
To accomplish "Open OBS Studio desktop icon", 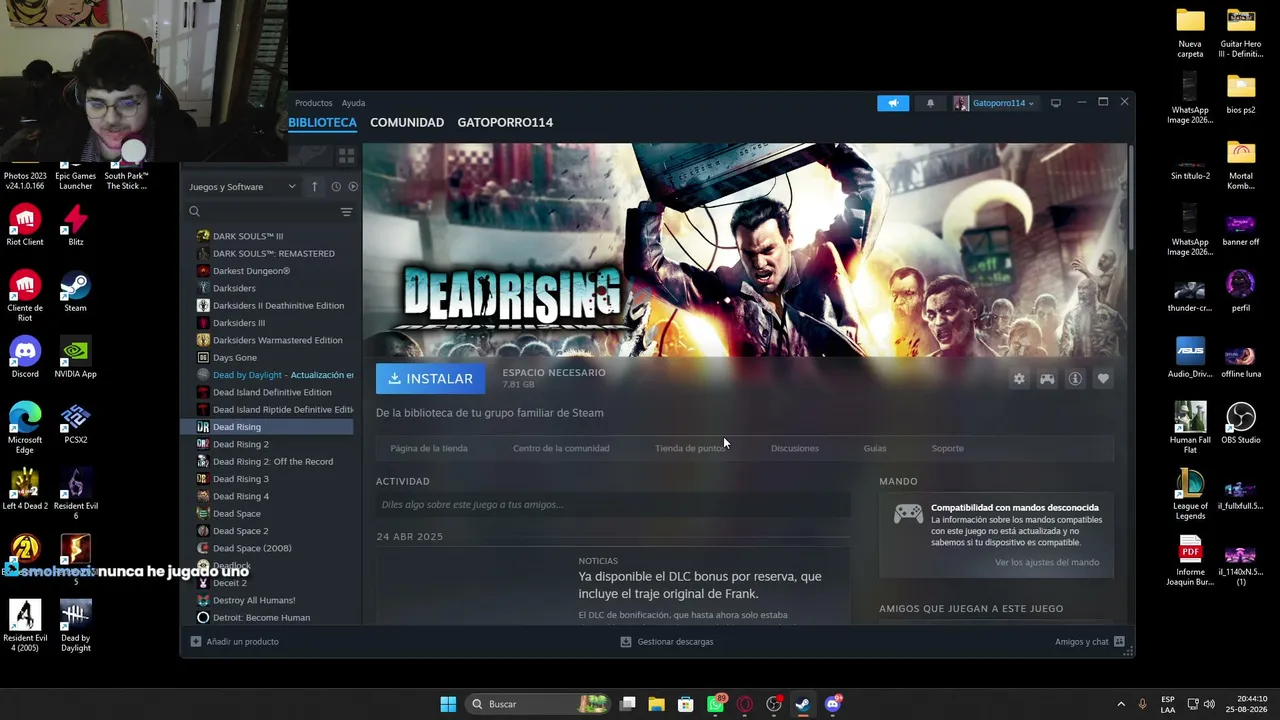I will [x=1240, y=423].
